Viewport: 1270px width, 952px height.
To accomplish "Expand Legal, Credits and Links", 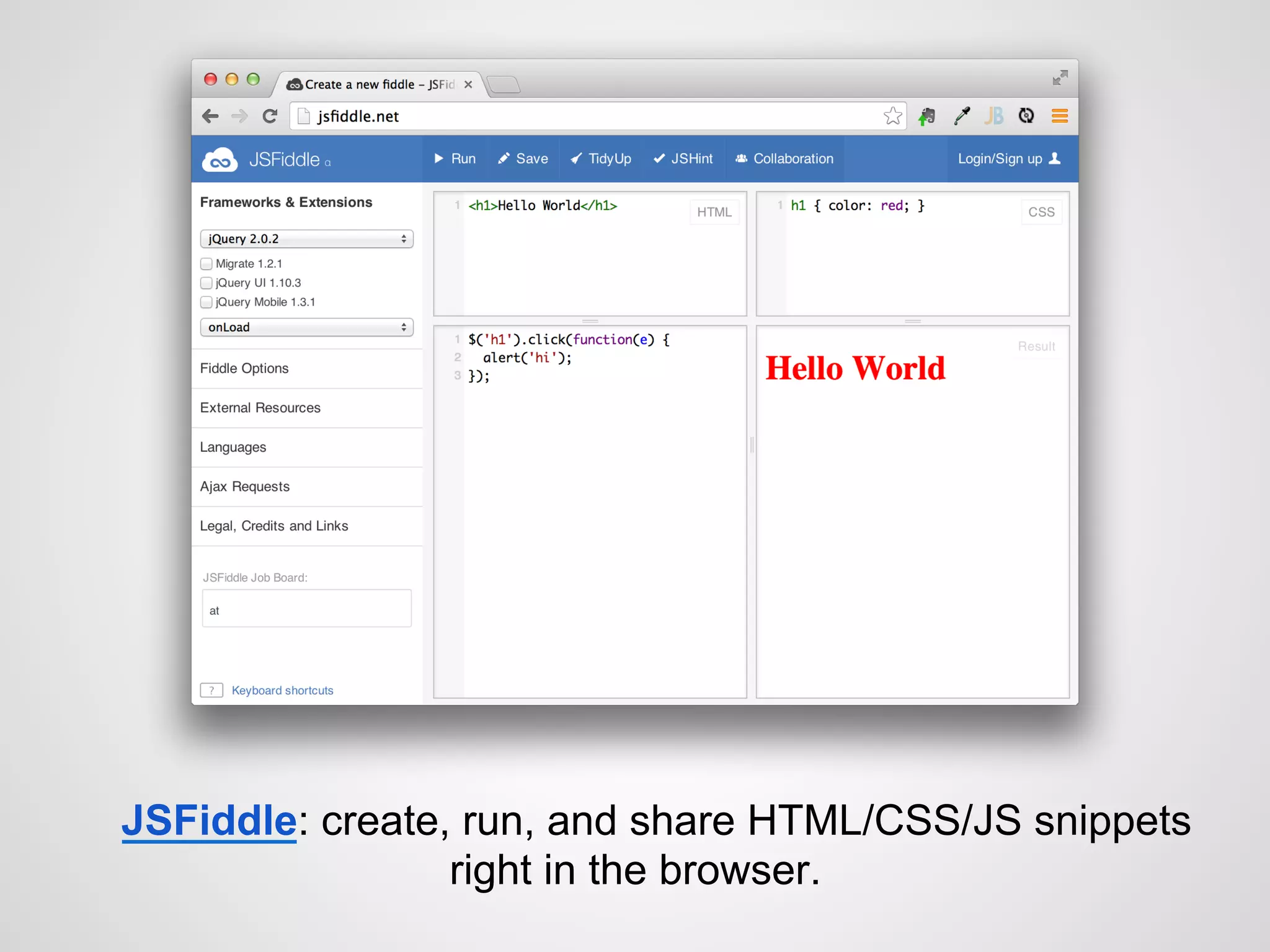I will click(x=307, y=526).
